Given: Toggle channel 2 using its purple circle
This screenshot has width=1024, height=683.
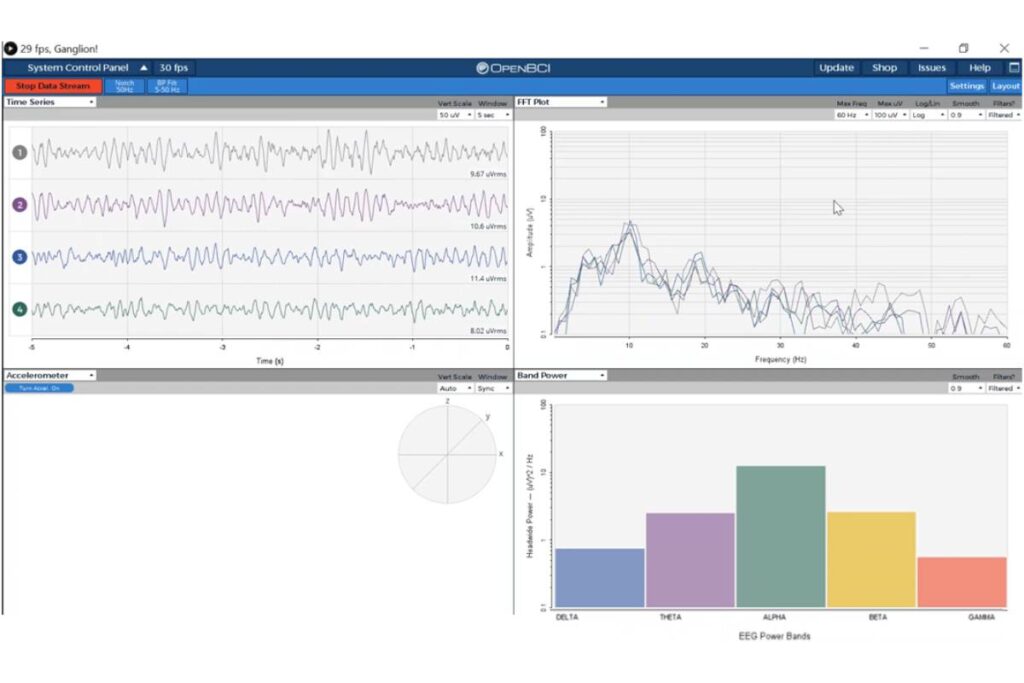Looking at the screenshot, I should click(19, 205).
